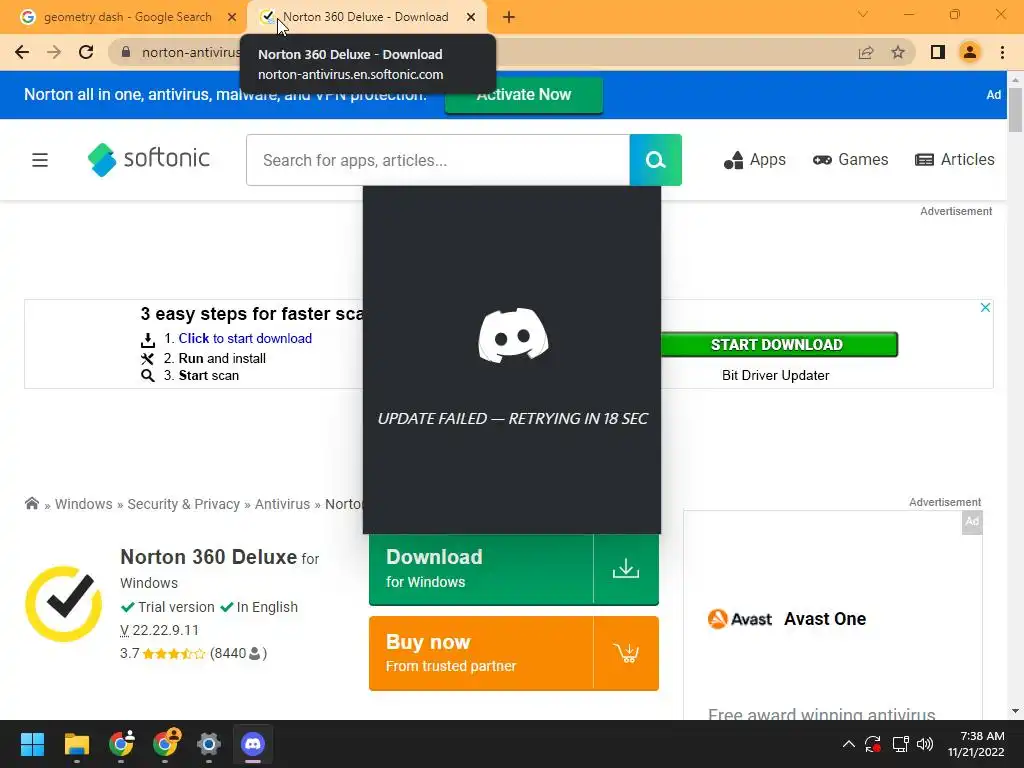The height and width of the screenshot is (768, 1024).
Task: Go back with the browser back arrow
Action: pos(22,52)
